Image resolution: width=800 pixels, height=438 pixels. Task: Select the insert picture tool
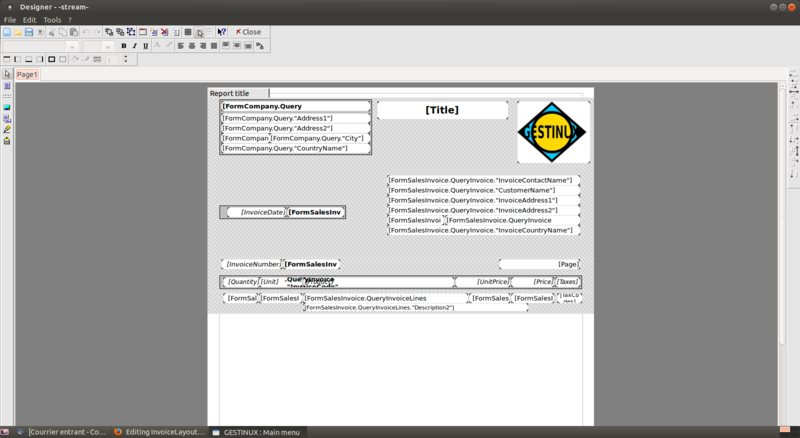pyautogui.click(x=7, y=108)
